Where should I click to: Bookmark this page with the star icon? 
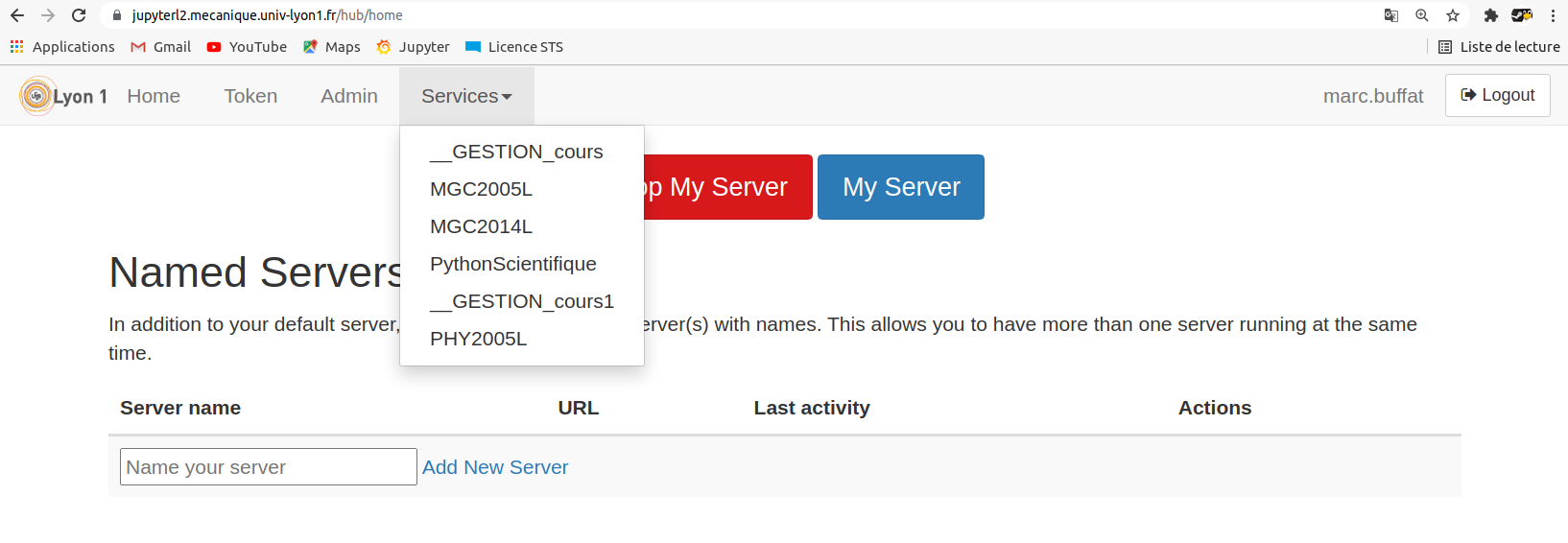[x=1453, y=15]
